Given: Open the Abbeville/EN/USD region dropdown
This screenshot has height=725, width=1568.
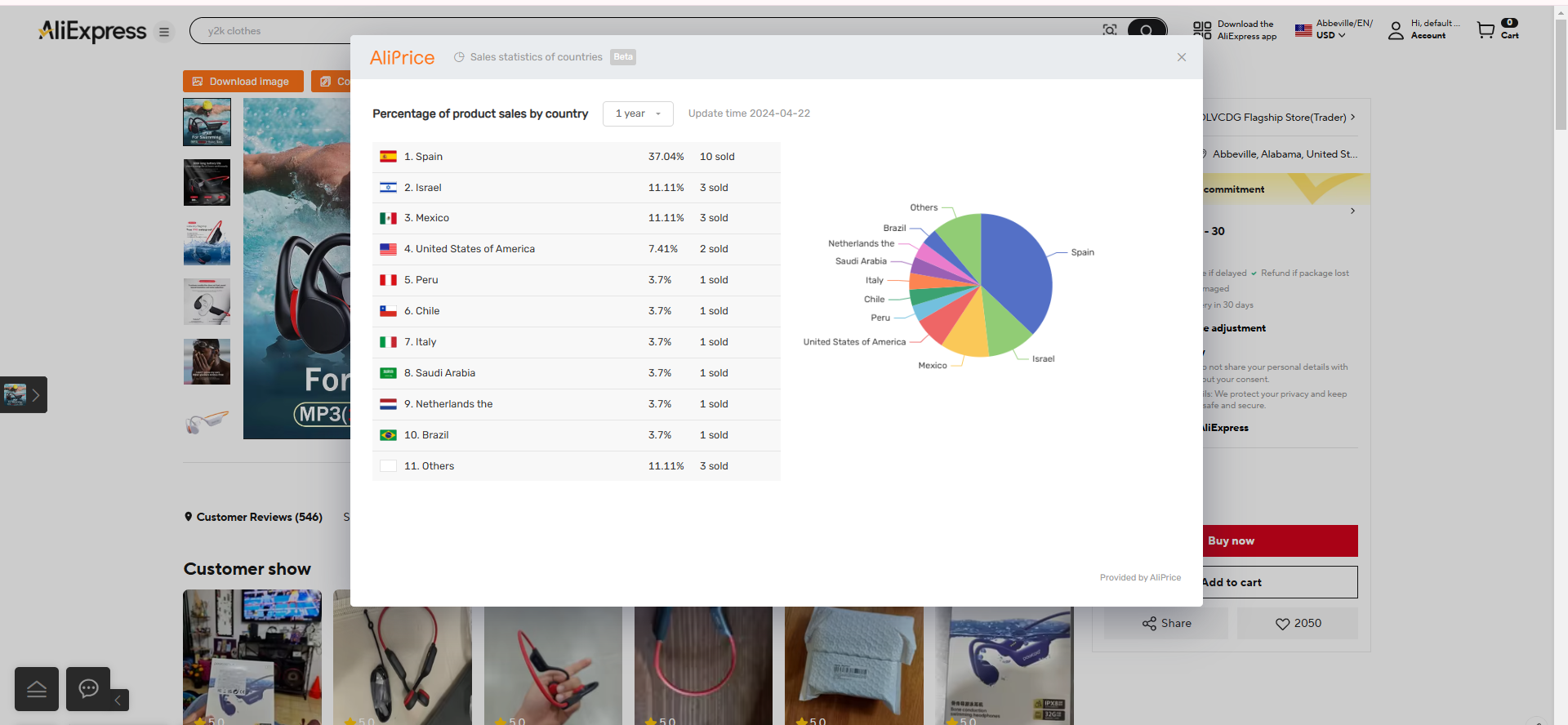Looking at the screenshot, I should (x=1334, y=29).
